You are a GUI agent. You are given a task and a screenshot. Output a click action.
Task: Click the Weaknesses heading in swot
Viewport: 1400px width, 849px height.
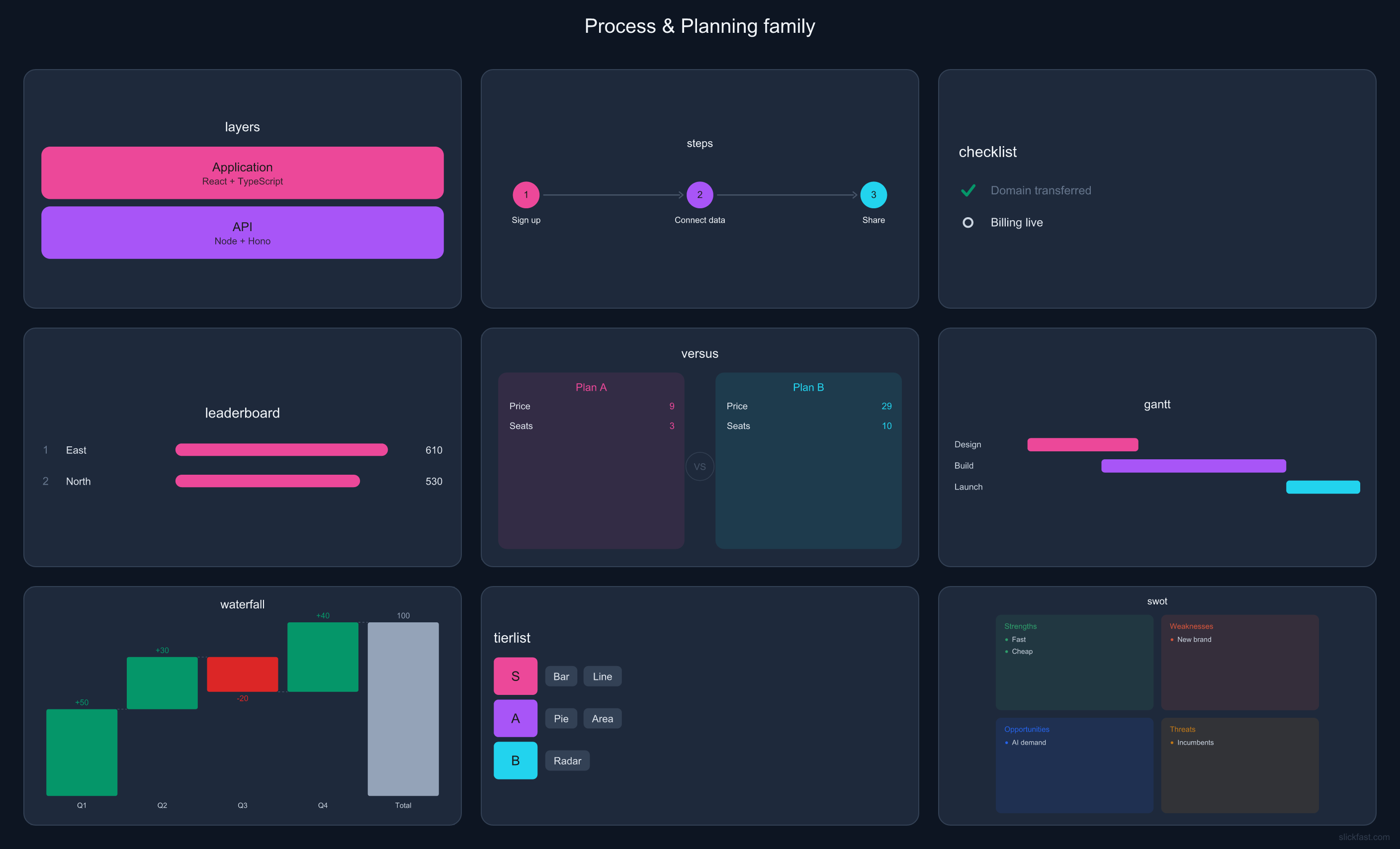click(1191, 626)
